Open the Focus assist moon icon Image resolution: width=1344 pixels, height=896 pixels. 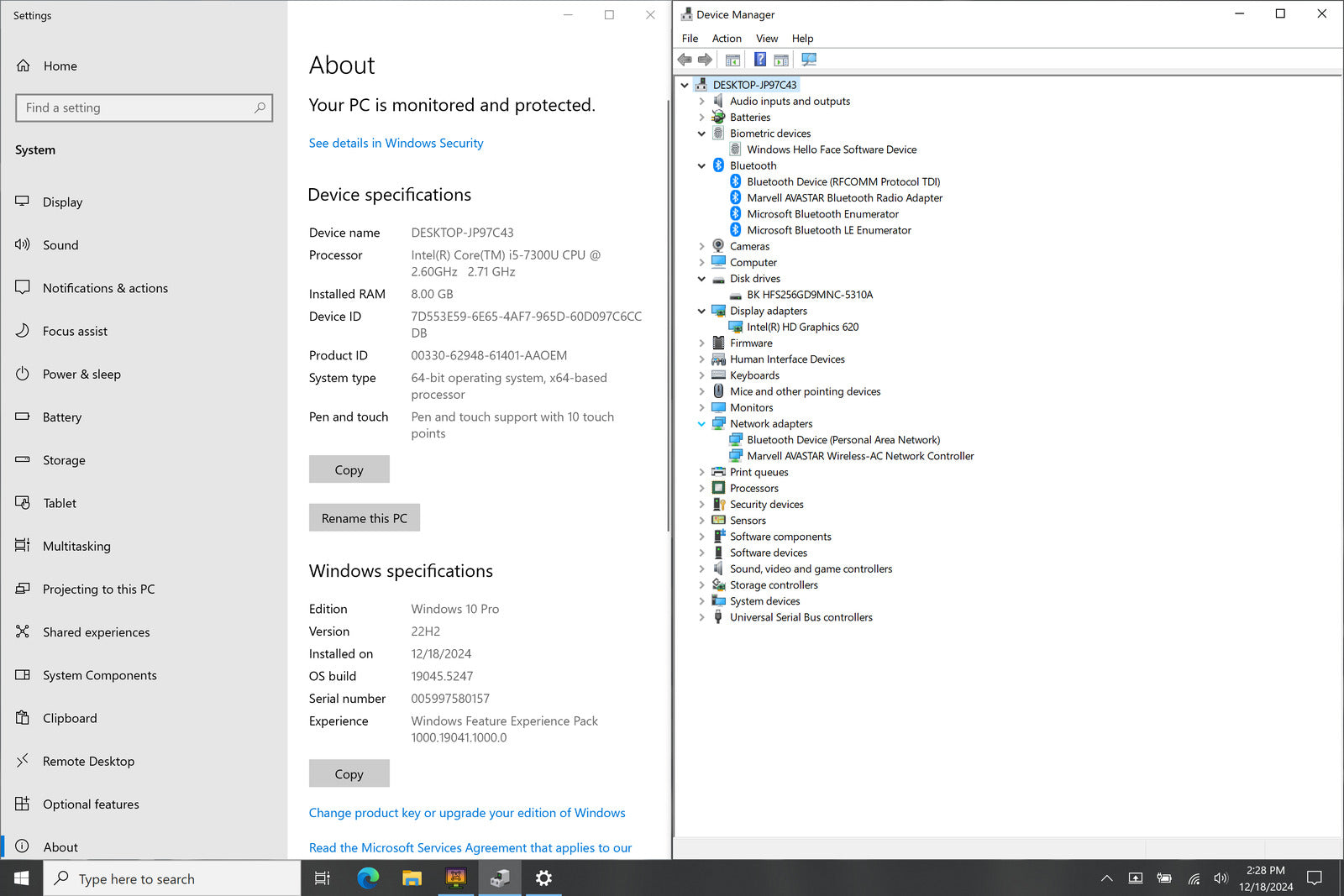click(x=23, y=331)
